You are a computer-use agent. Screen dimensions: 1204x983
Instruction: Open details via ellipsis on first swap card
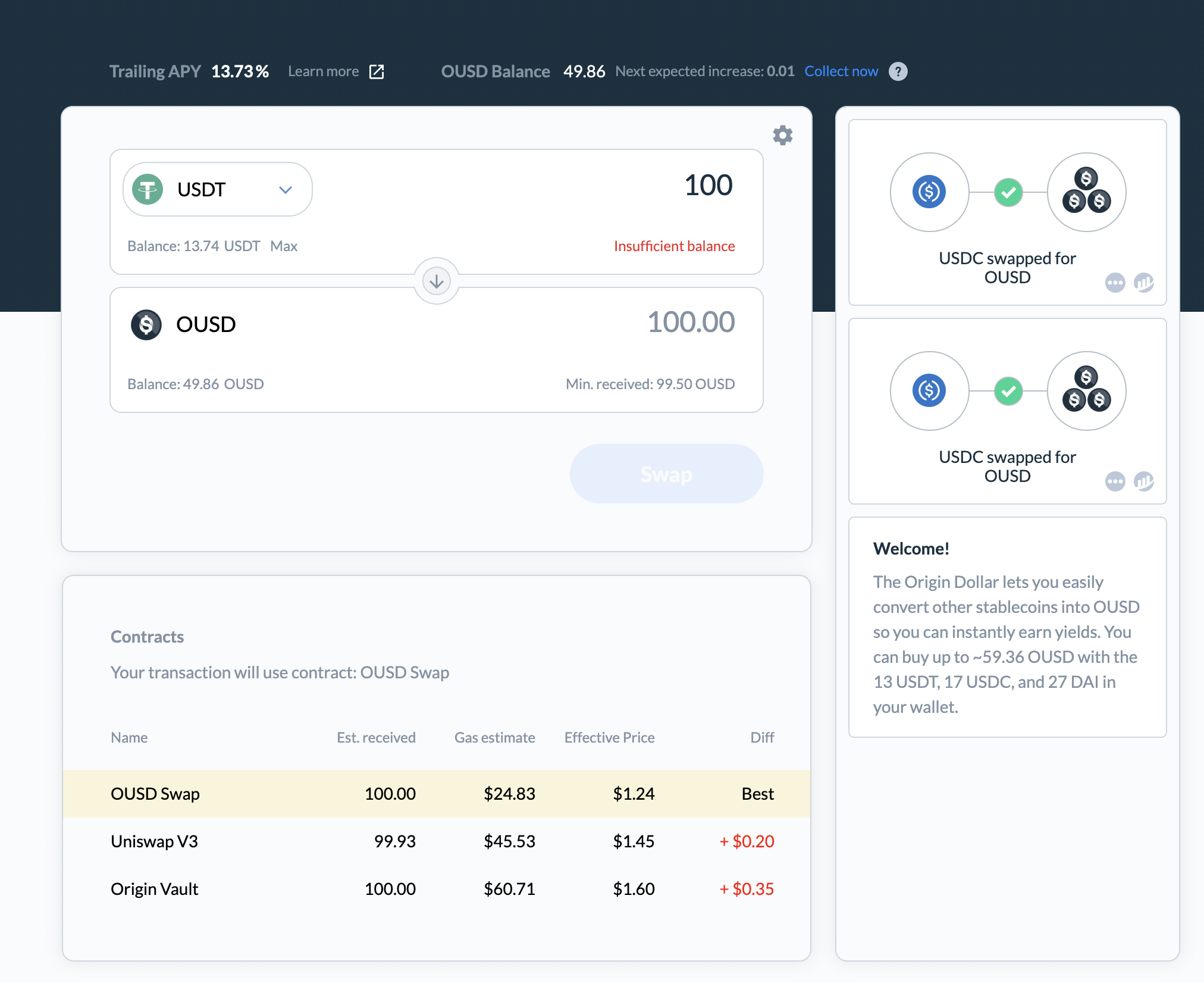1116,284
